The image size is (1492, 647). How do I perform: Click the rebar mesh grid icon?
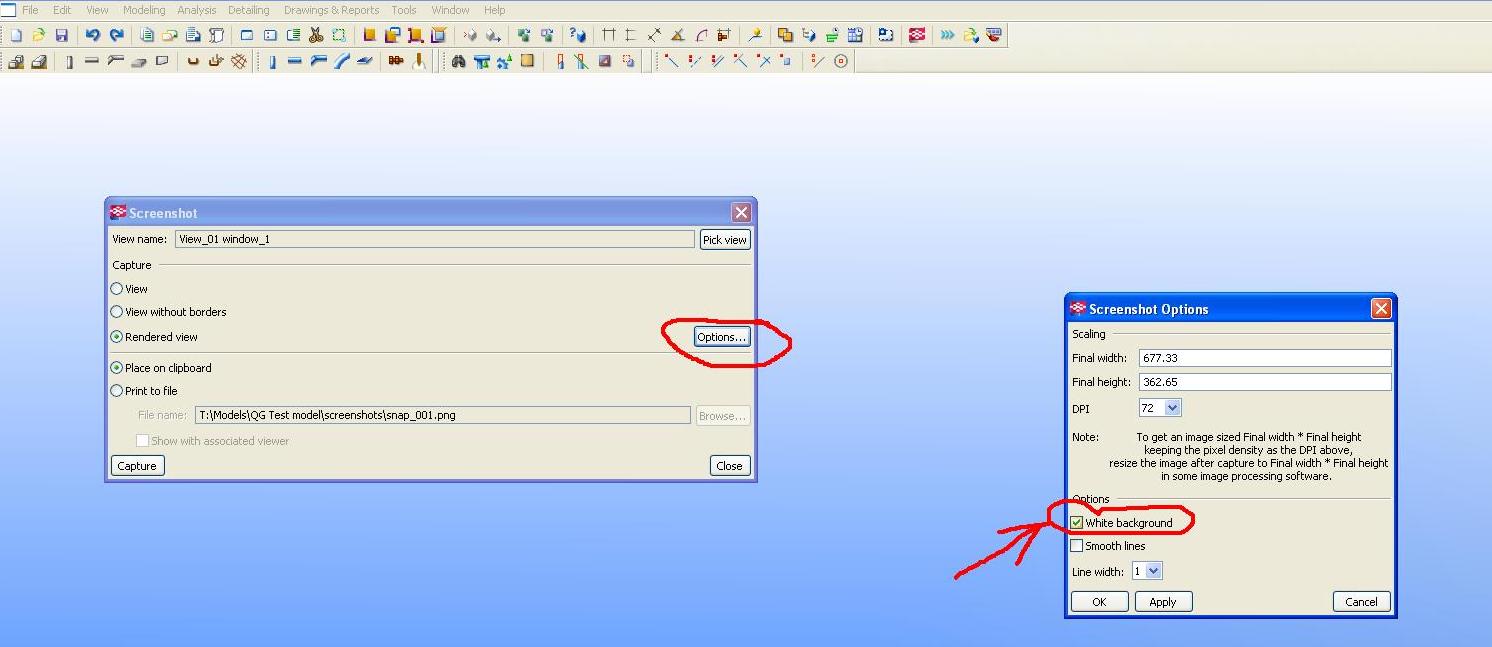click(239, 61)
